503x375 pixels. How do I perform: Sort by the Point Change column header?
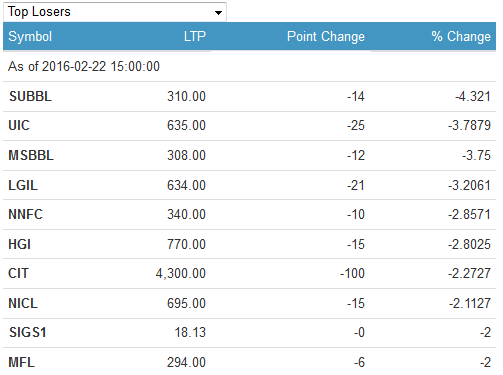point(326,36)
